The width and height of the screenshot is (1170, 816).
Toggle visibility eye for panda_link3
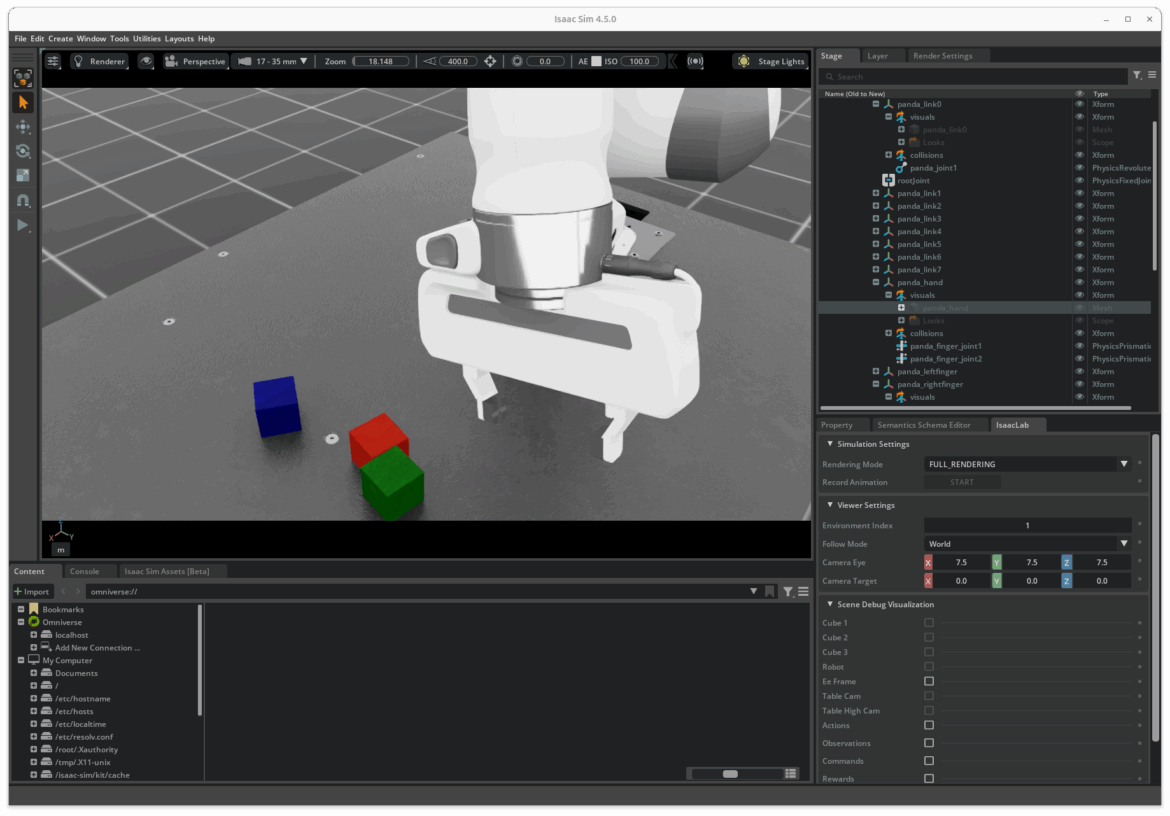pos(1079,219)
